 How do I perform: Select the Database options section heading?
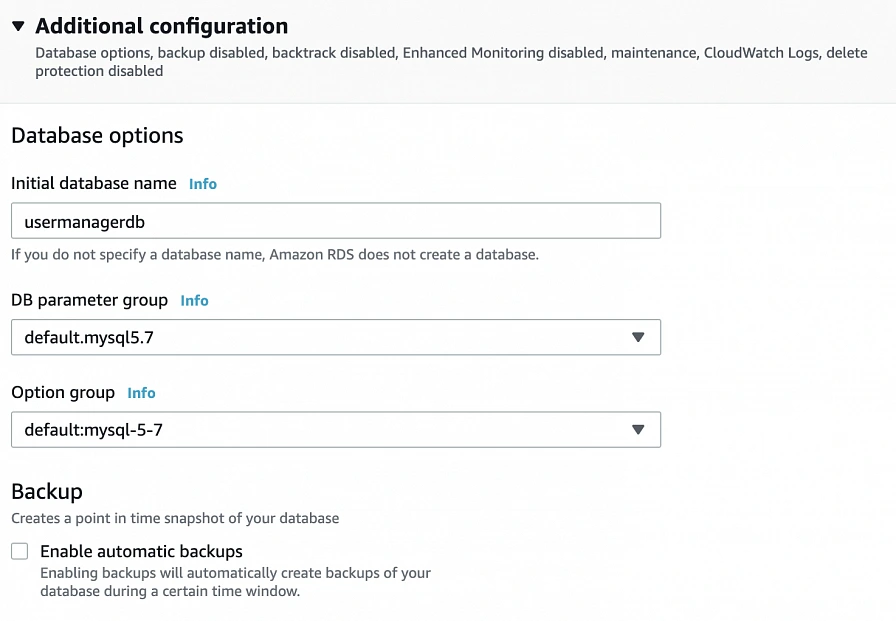coord(97,136)
